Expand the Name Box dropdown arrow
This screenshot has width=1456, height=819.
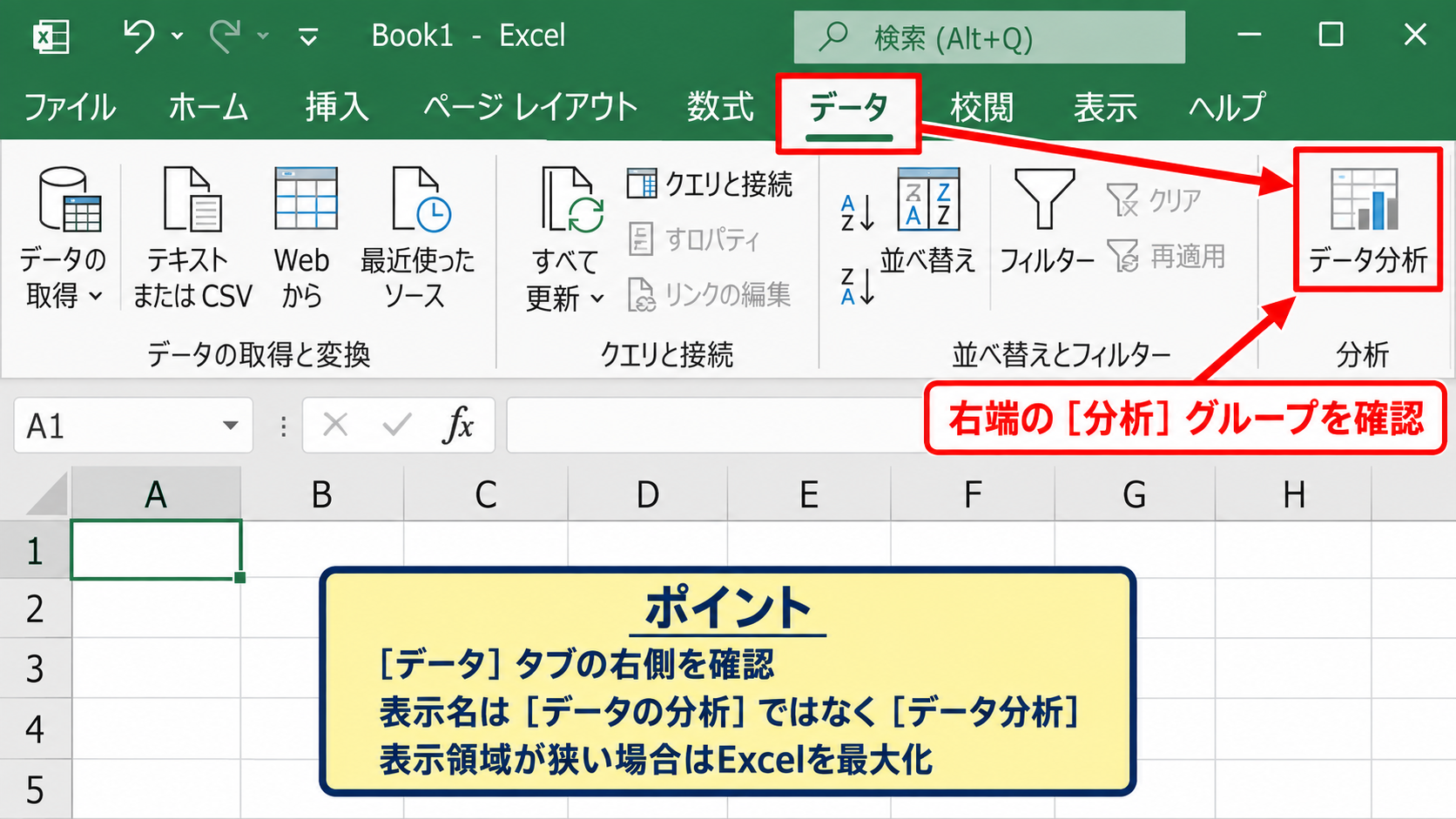point(231,426)
